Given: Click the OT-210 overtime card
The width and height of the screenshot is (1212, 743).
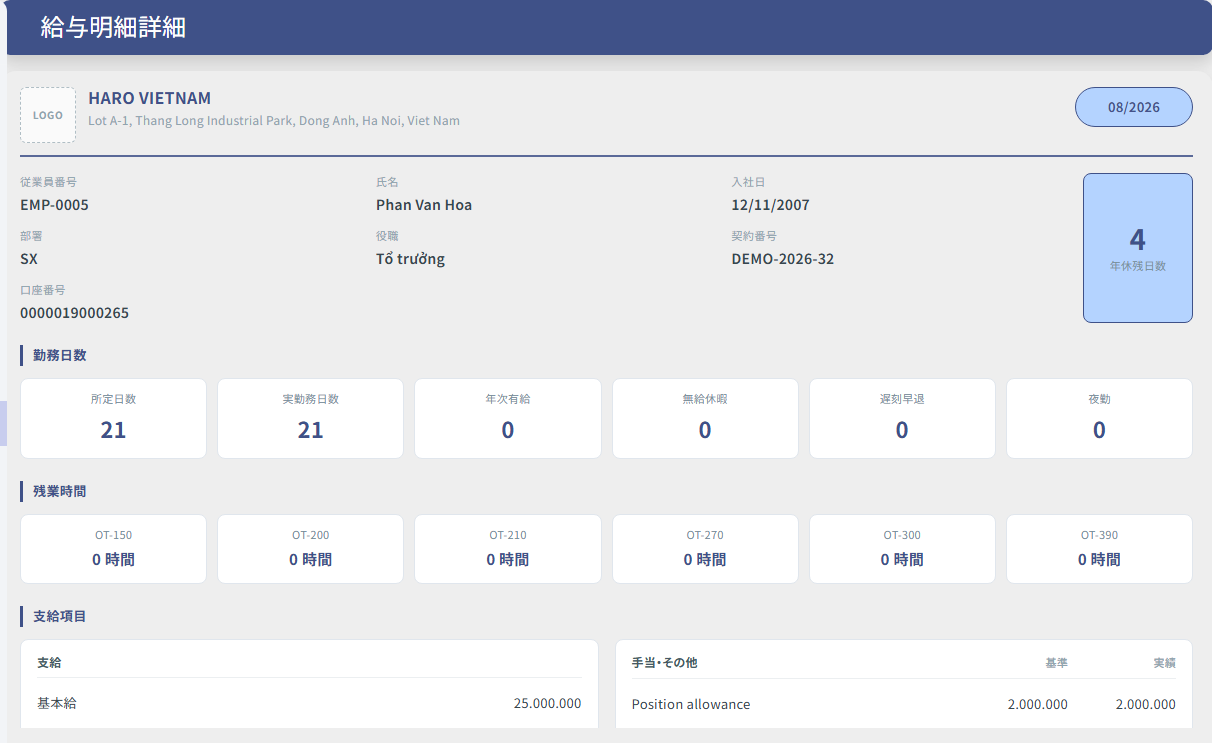Looking at the screenshot, I should click(508, 549).
